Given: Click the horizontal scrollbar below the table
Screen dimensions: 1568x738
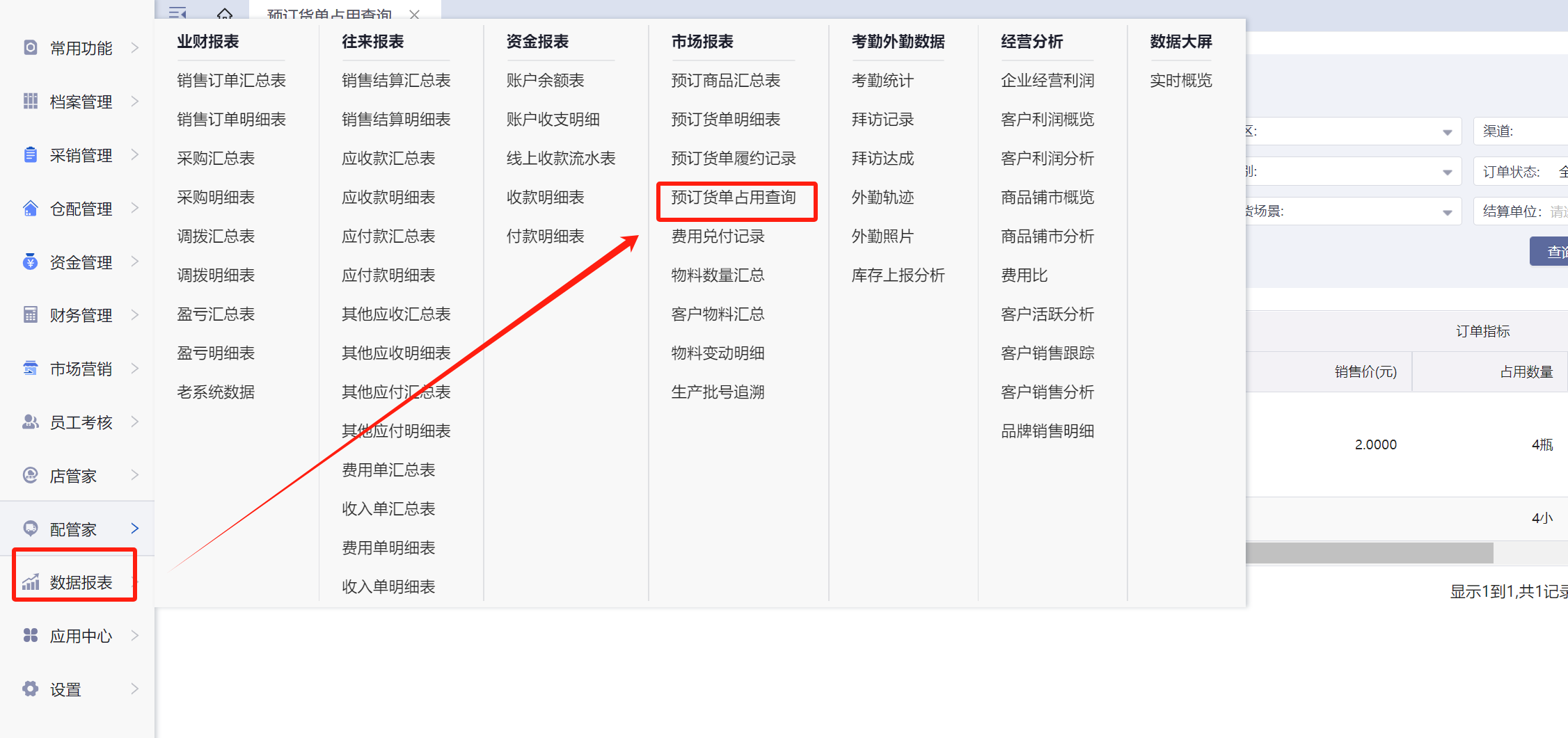Looking at the screenshot, I should click(x=1368, y=553).
